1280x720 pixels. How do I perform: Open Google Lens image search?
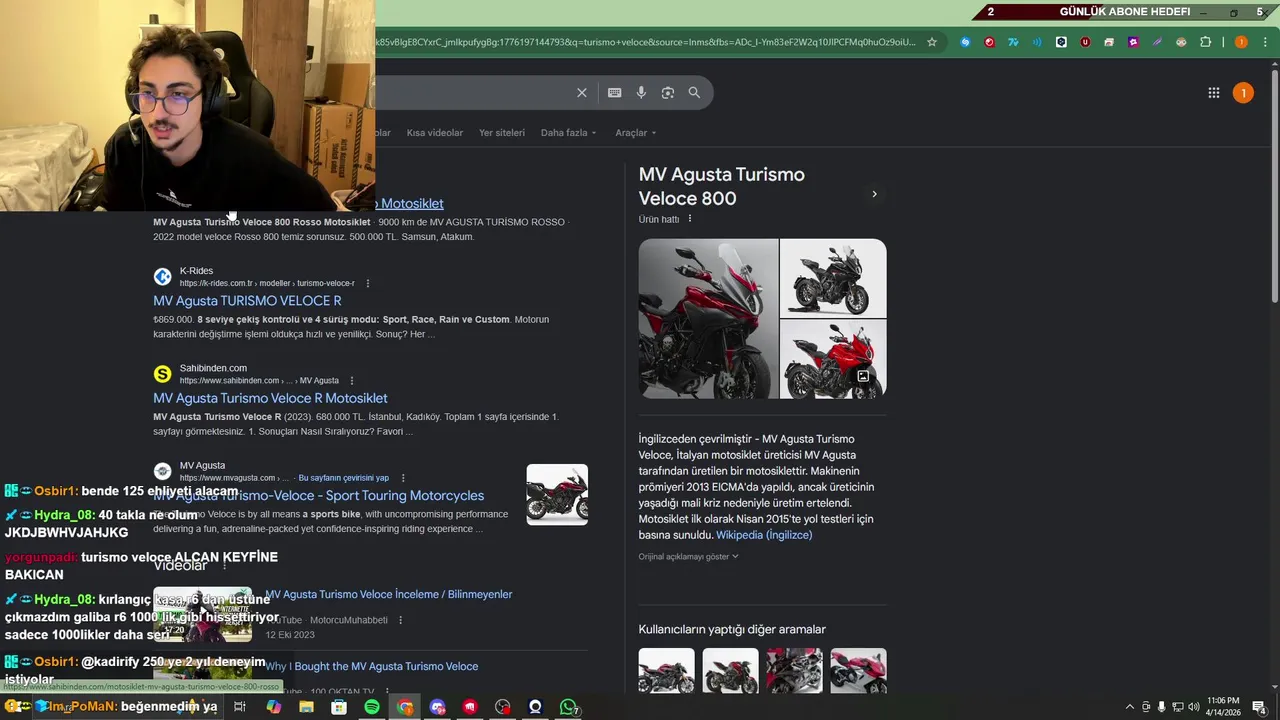668,92
